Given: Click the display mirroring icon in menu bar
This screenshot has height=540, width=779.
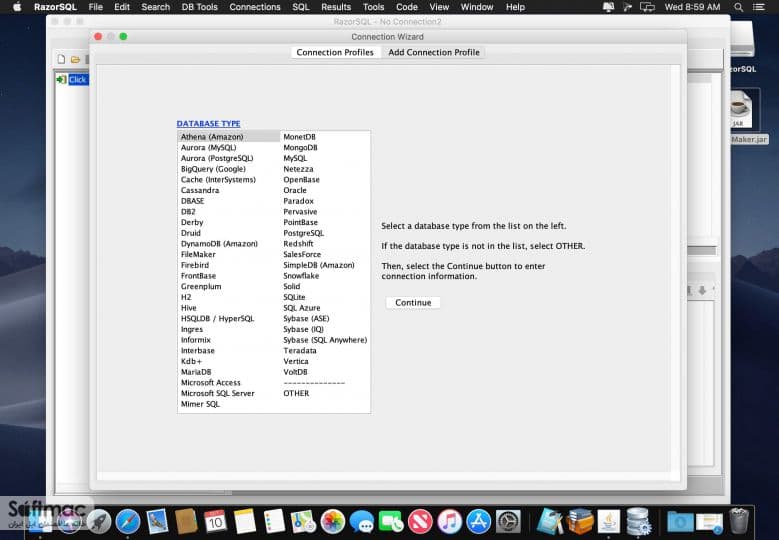Looking at the screenshot, I should 647,7.
